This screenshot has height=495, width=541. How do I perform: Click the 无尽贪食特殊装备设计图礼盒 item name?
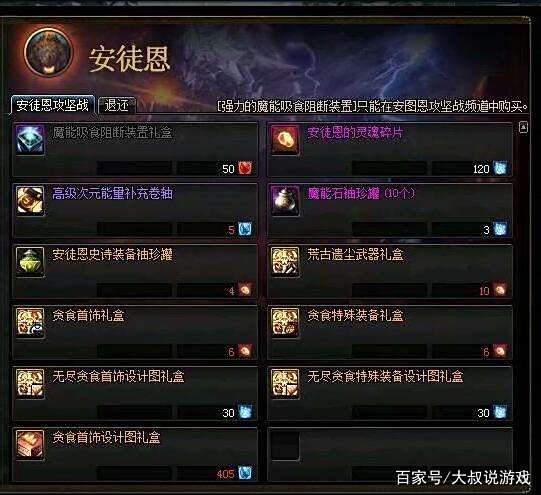pos(385,376)
